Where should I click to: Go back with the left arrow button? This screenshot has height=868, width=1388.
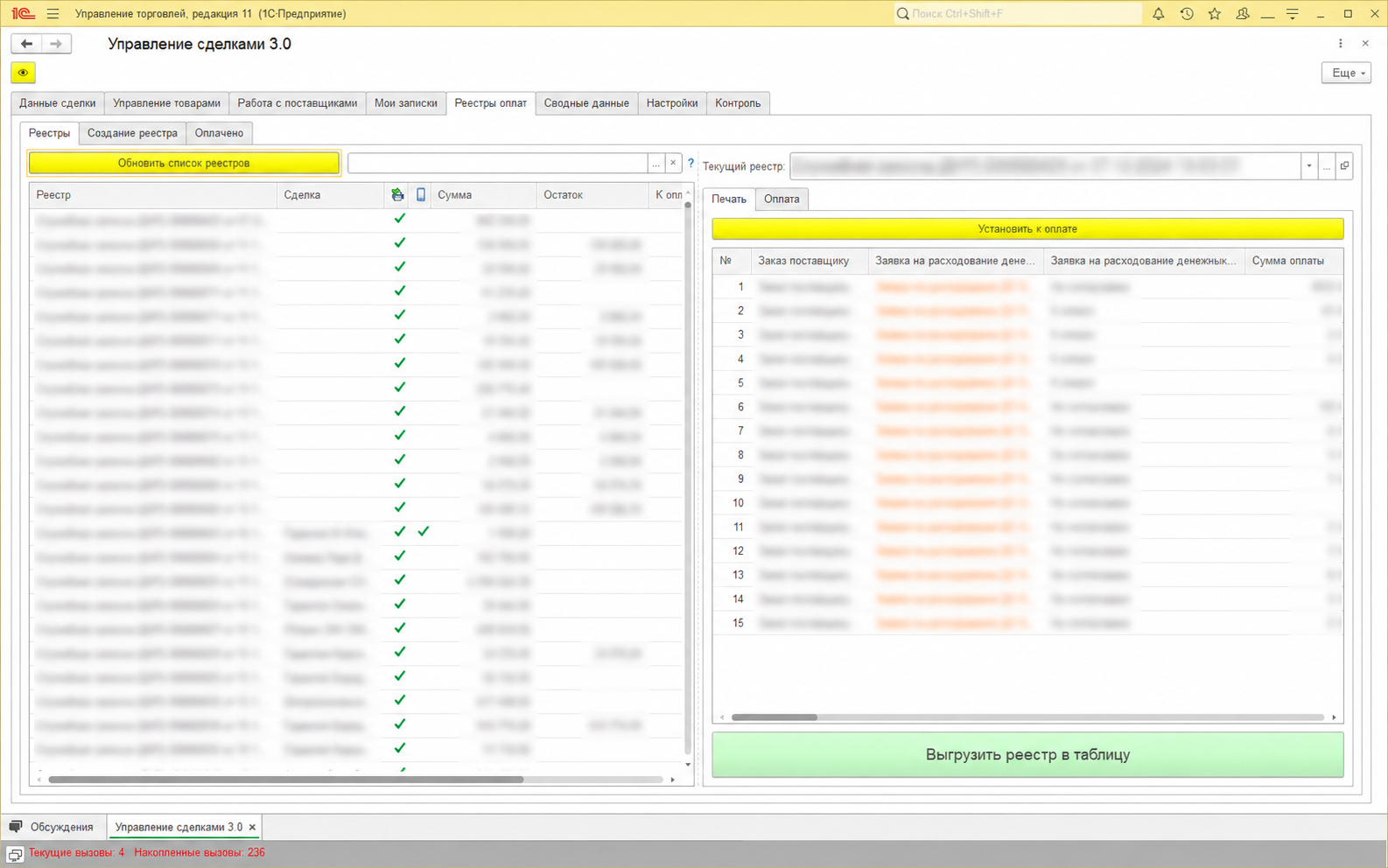click(x=27, y=44)
